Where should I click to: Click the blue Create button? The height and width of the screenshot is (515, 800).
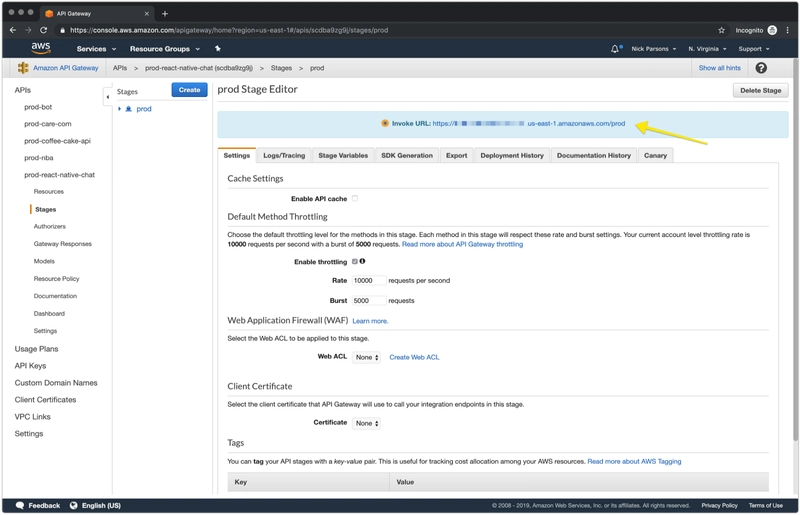click(189, 90)
